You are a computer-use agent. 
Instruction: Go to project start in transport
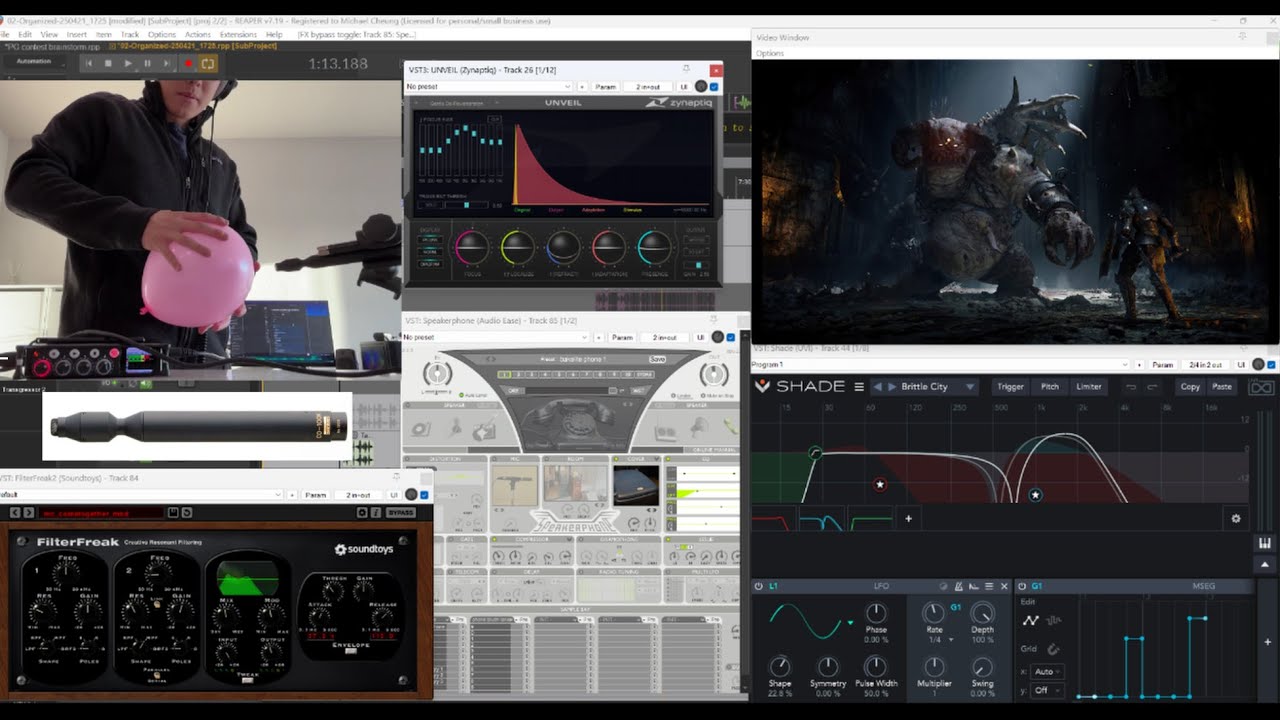pyautogui.click(x=88, y=63)
